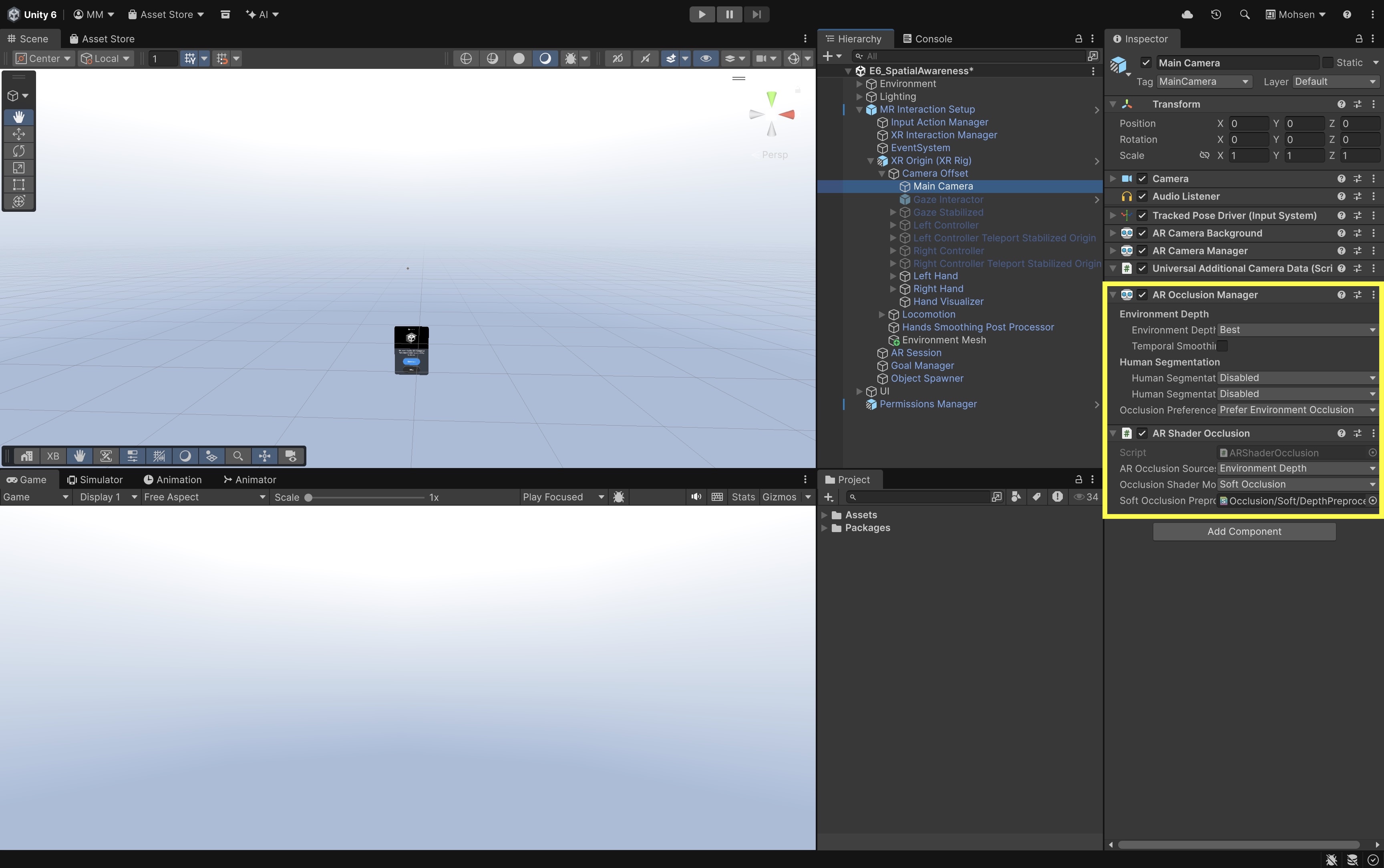1384x868 pixels.
Task: Mute audio in Game view
Action: pyautogui.click(x=696, y=496)
